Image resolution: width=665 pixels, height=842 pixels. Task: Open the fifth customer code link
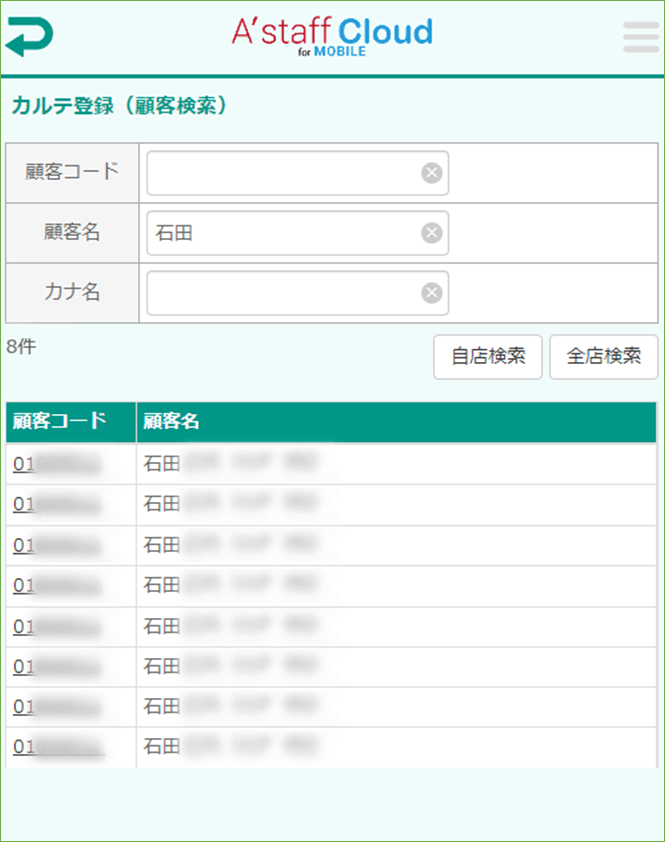56,627
